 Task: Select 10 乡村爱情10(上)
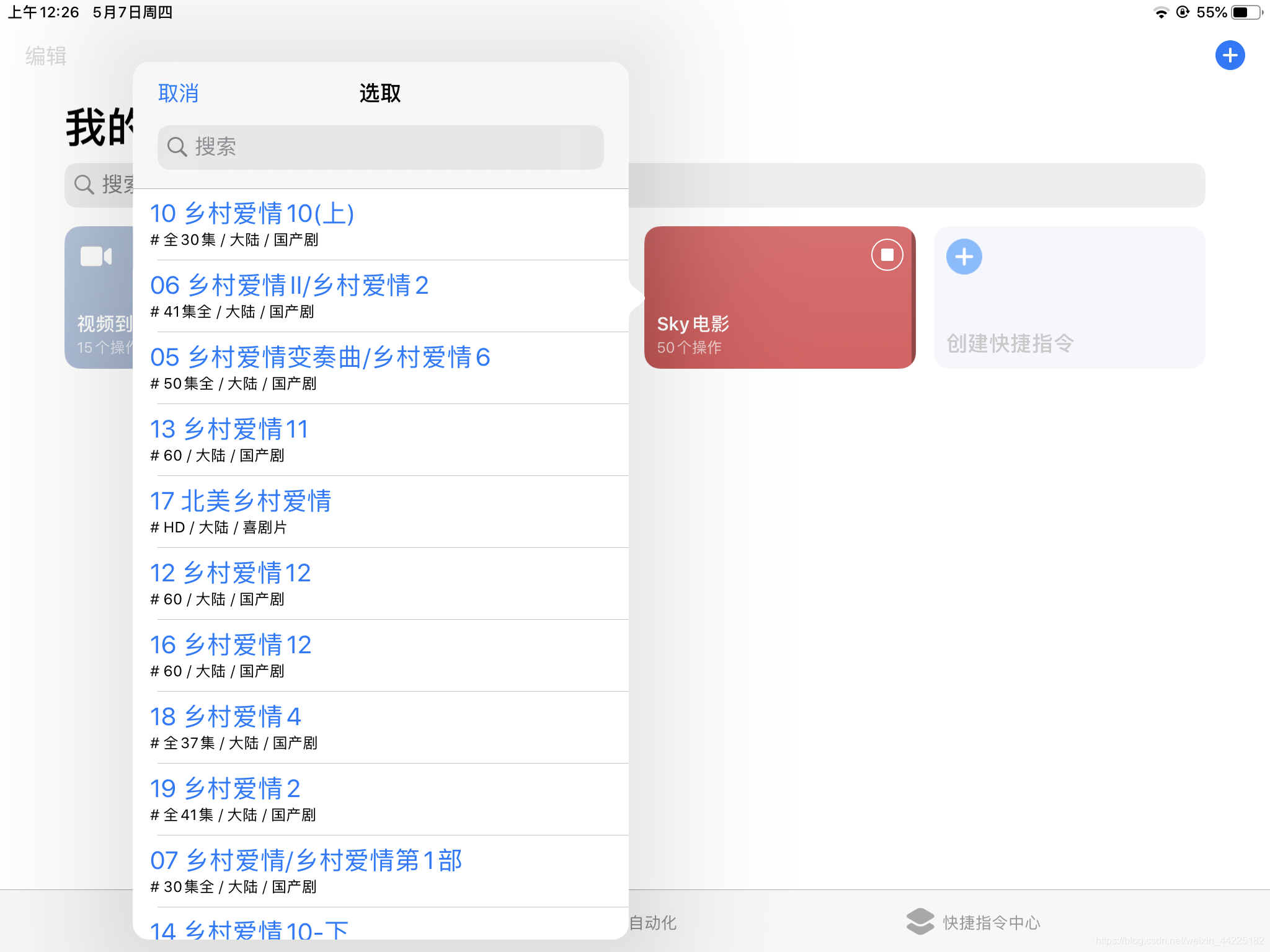pyautogui.click(x=380, y=224)
